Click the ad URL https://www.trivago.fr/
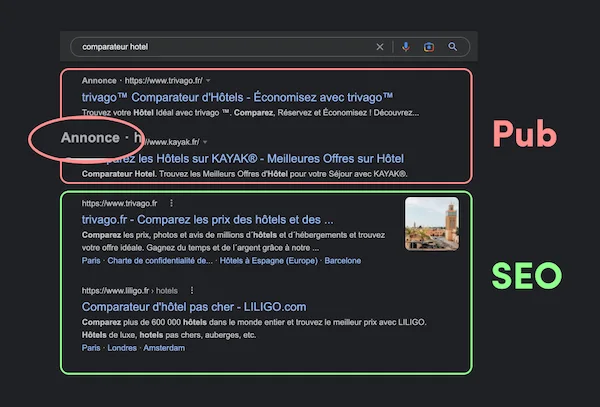Viewport: 600px width, 407px height. [x=164, y=81]
